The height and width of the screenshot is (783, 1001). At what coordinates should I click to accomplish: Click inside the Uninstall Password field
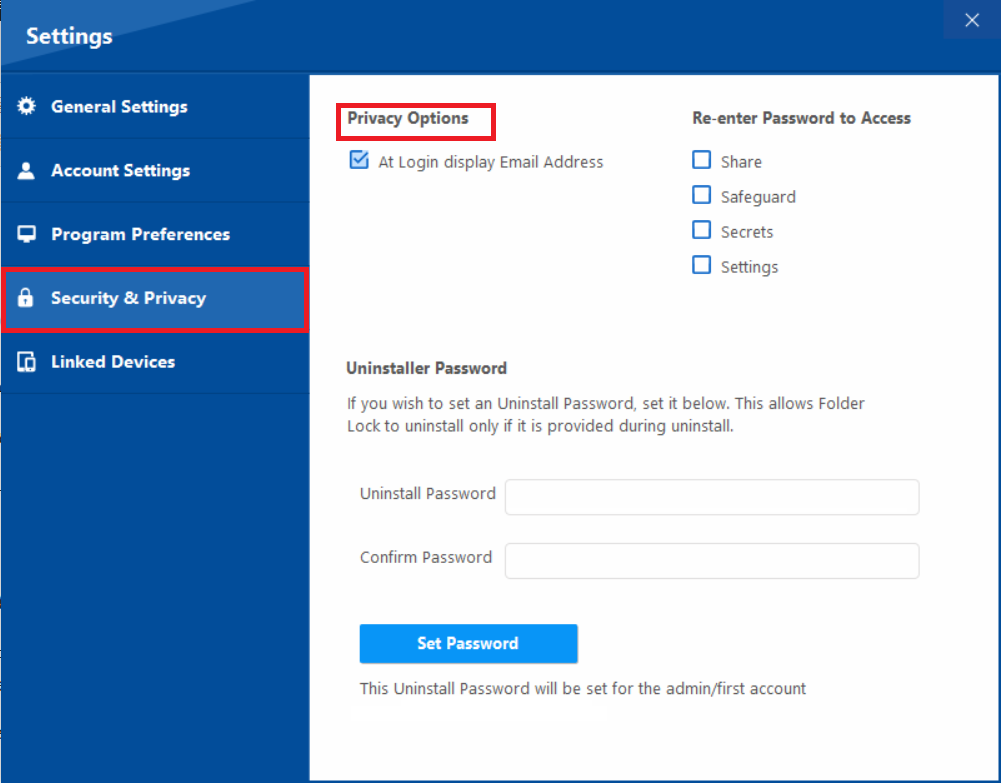pyautogui.click(x=711, y=497)
